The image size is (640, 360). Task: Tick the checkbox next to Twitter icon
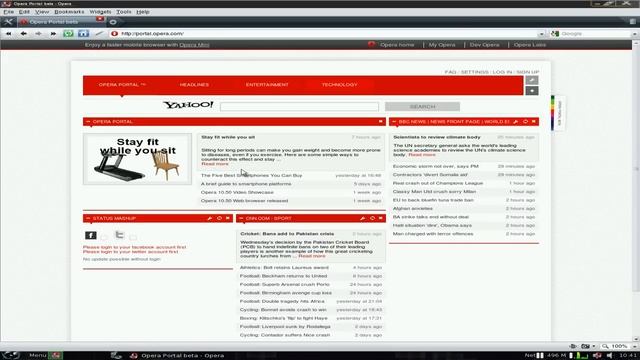click(133, 237)
